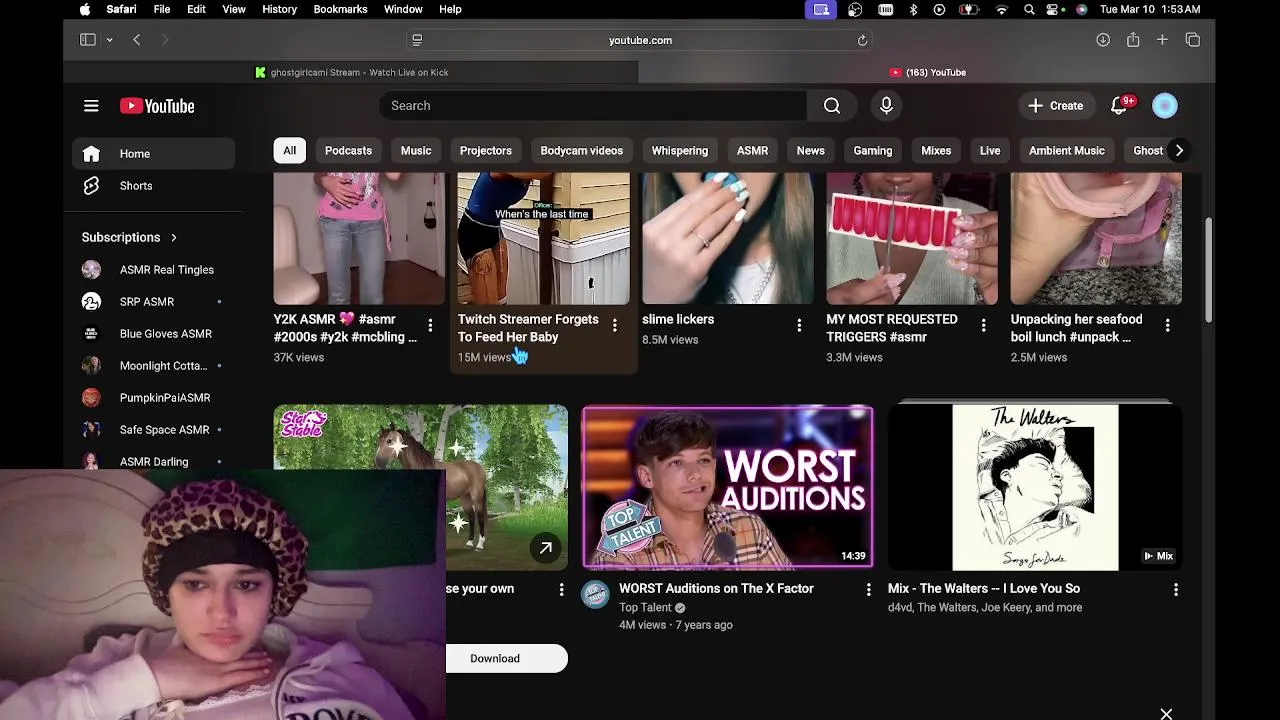Open the ad's external link arrow

pos(546,548)
